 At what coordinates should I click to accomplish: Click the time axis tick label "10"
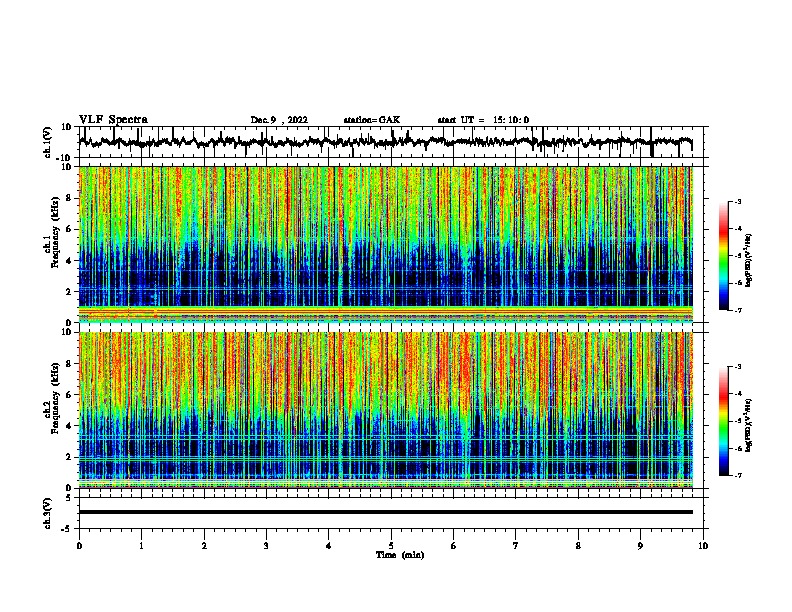703,546
